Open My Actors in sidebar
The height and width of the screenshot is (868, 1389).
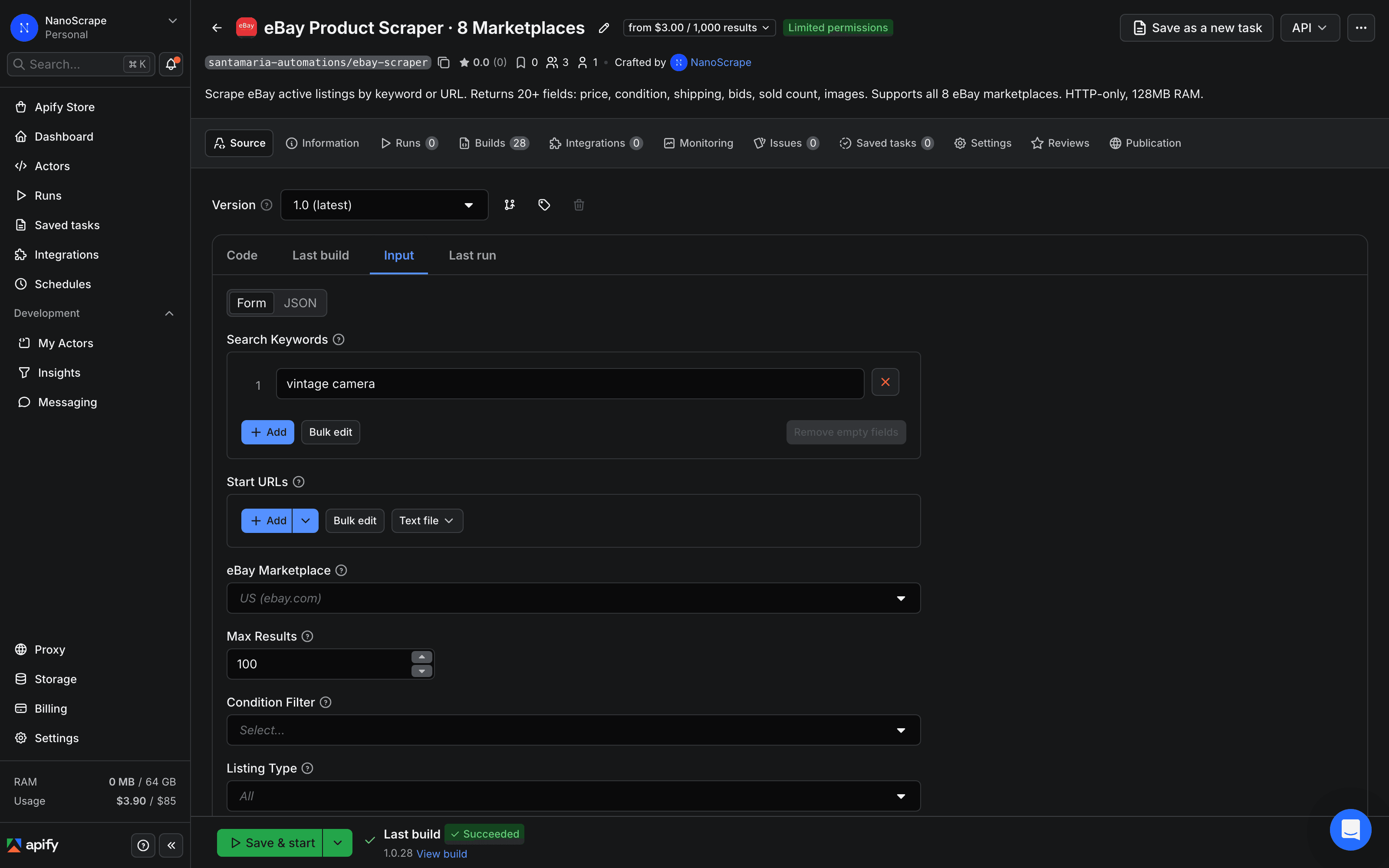66,343
